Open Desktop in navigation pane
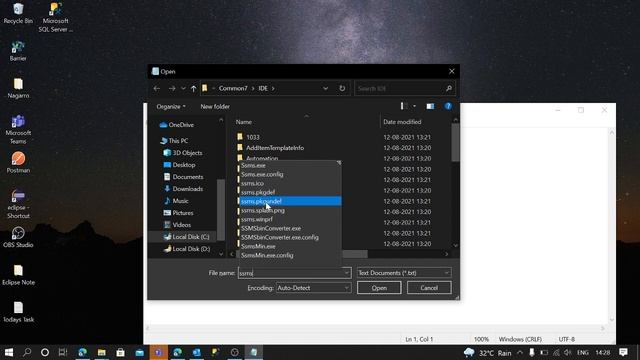The width and height of the screenshot is (640, 360). click(x=180, y=165)
